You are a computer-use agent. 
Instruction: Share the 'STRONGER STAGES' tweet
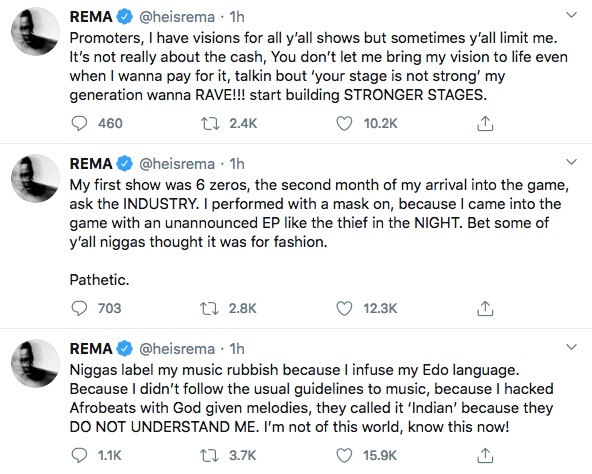(x=485, y=124)
